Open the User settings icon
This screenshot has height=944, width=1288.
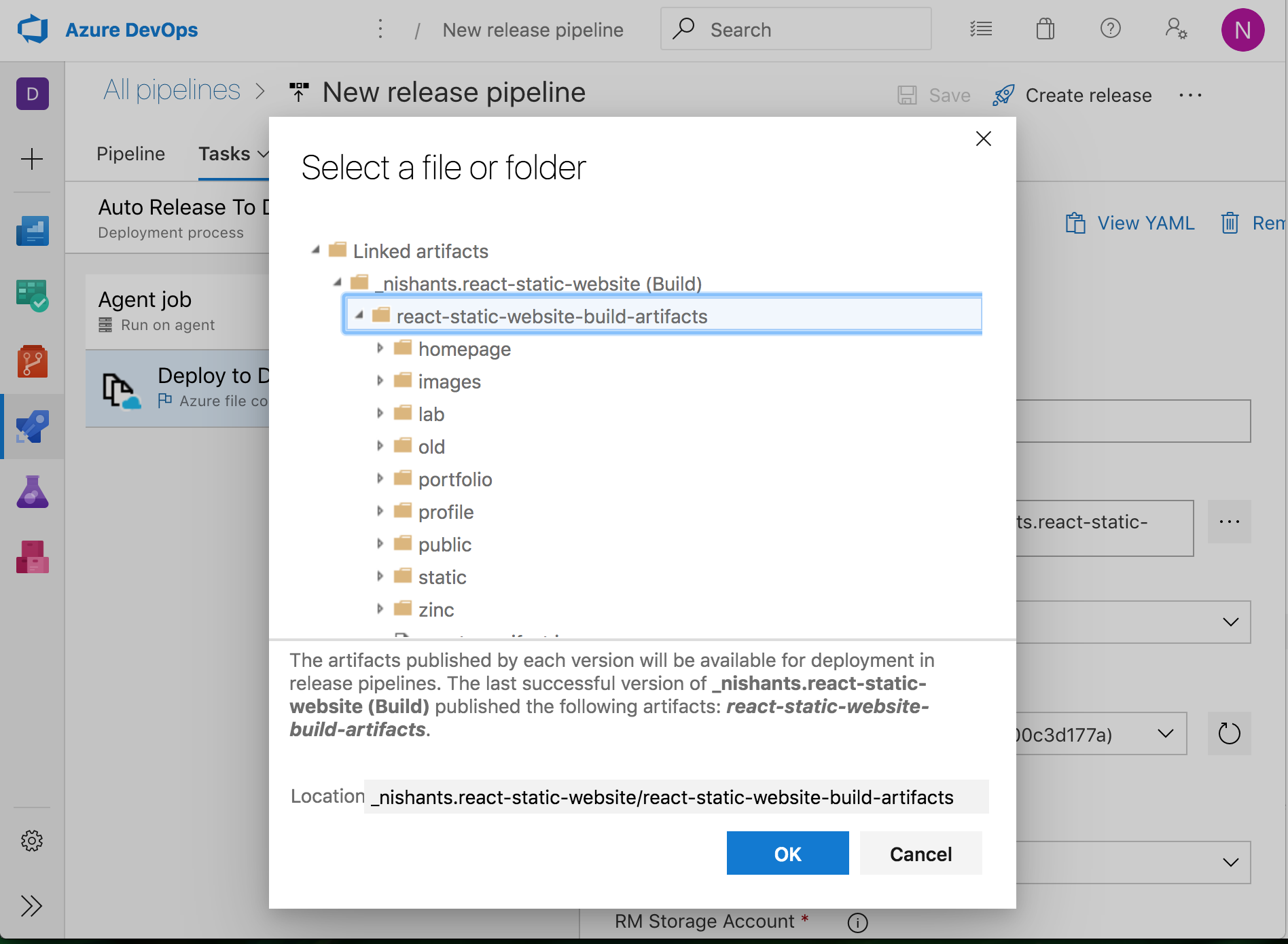coord(1176,29)
